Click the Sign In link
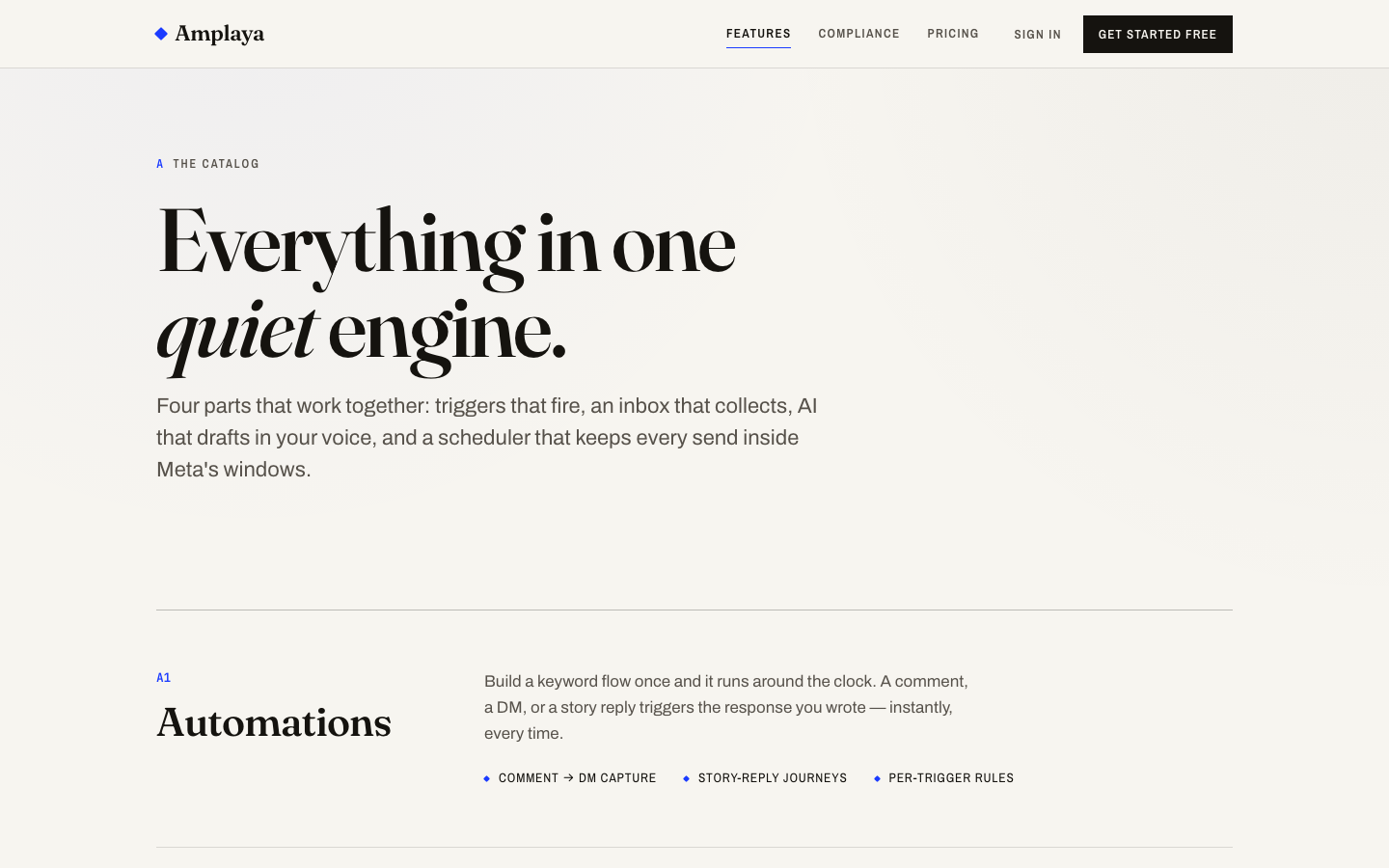 [1037, 35]
